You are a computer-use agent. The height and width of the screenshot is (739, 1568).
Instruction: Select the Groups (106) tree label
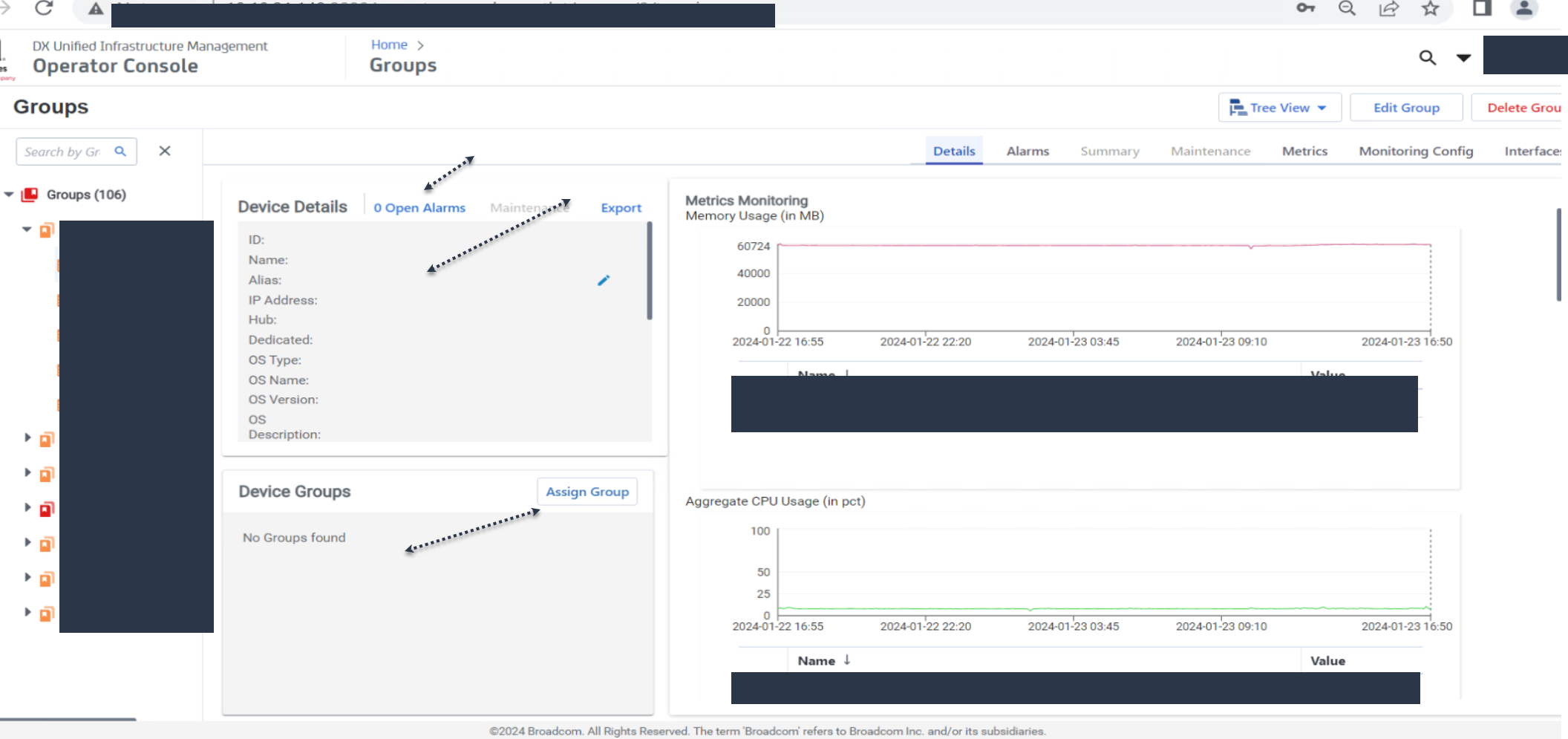86,195
